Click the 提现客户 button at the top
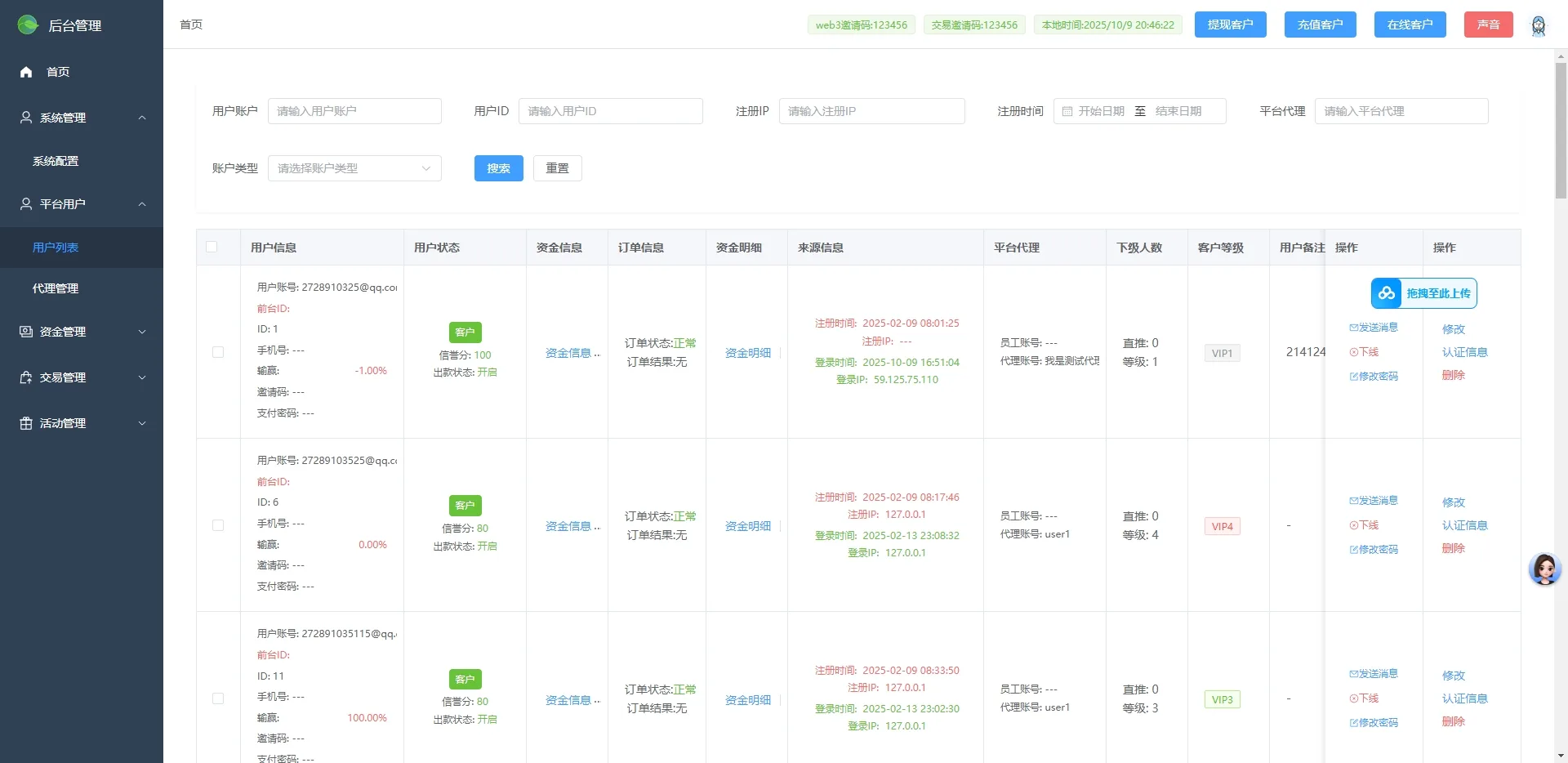 point(1229,24)
